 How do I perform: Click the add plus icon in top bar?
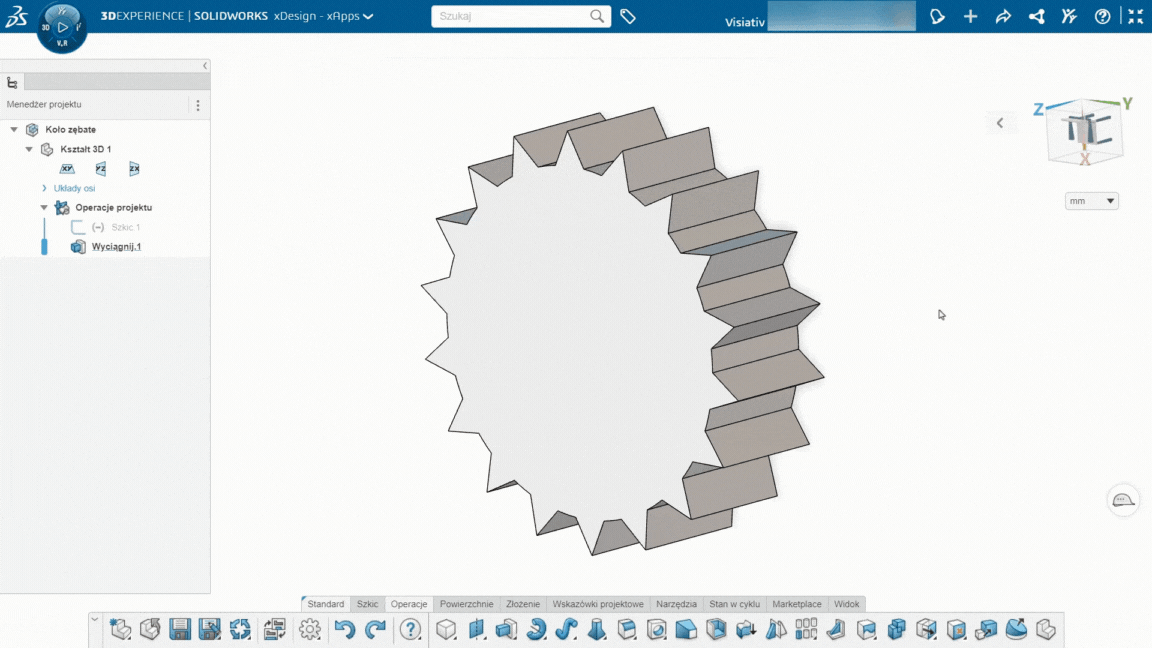pos(971,16)
